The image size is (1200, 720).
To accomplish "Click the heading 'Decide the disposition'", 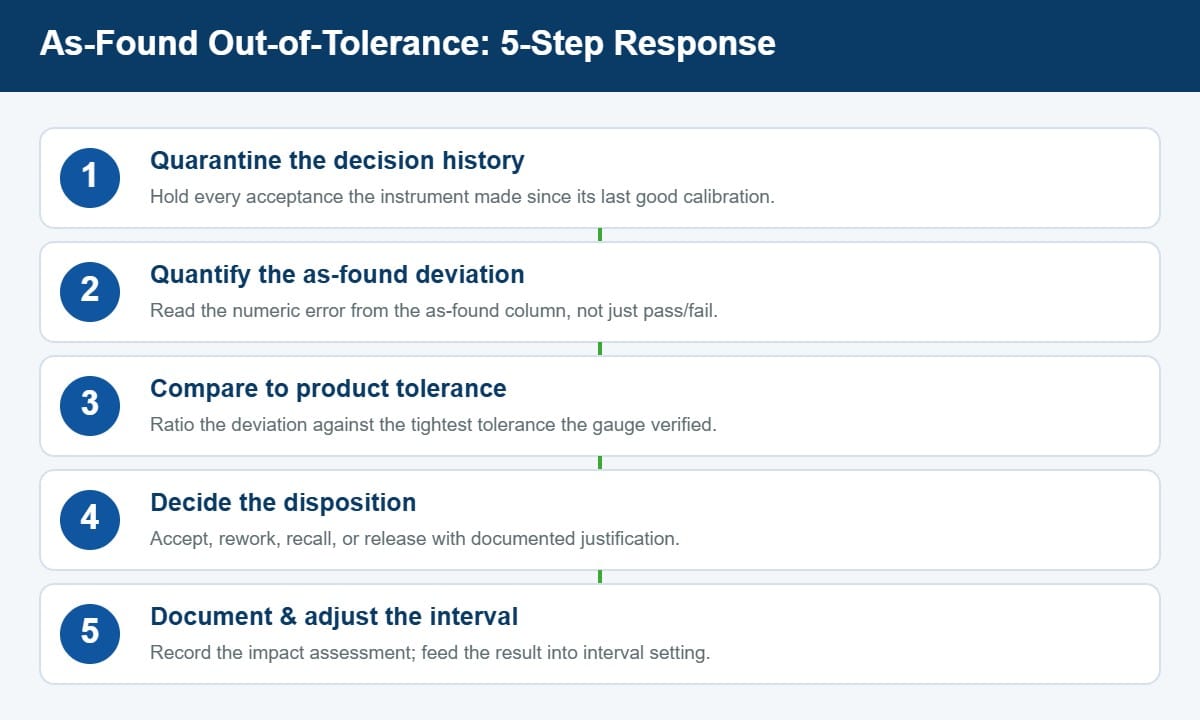I will (x=283, y=502).
